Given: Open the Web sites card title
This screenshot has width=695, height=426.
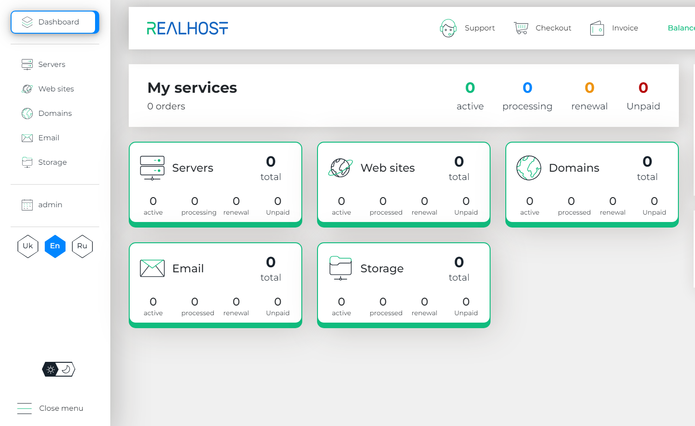Looking at the screenshot, I should (387, 168).
